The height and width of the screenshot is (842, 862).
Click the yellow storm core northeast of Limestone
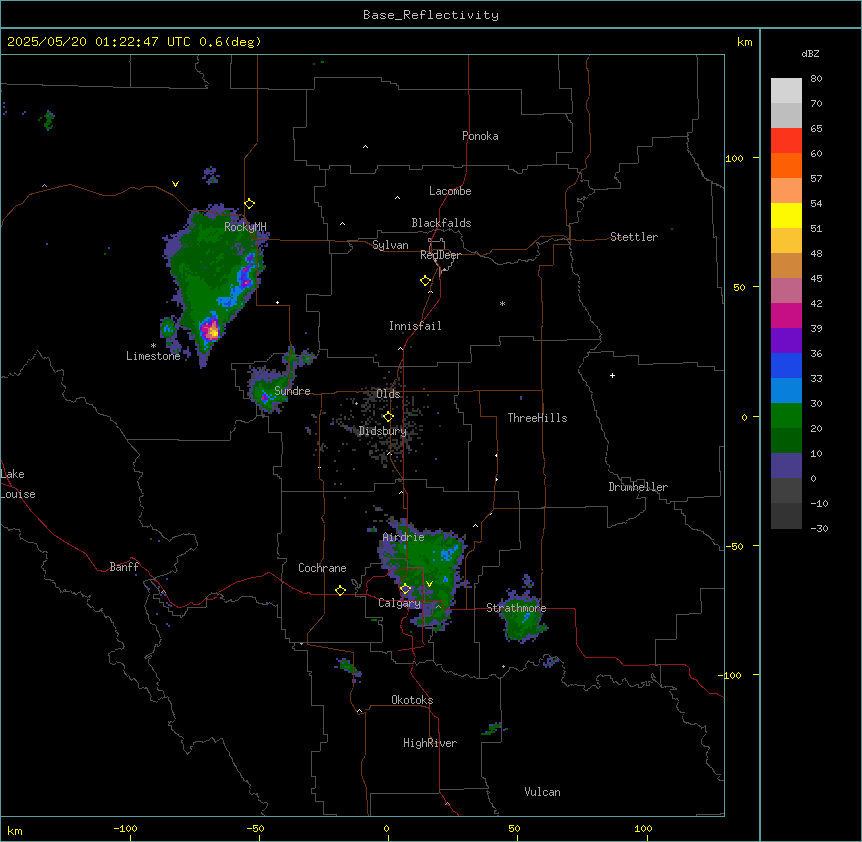[212, 330]
